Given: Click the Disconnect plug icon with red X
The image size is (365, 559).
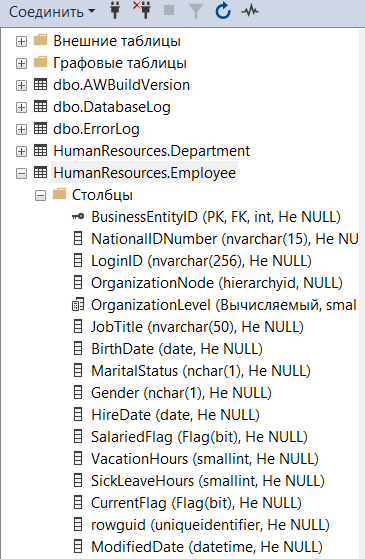Looking at the screenshot, I should coord(142,10).
